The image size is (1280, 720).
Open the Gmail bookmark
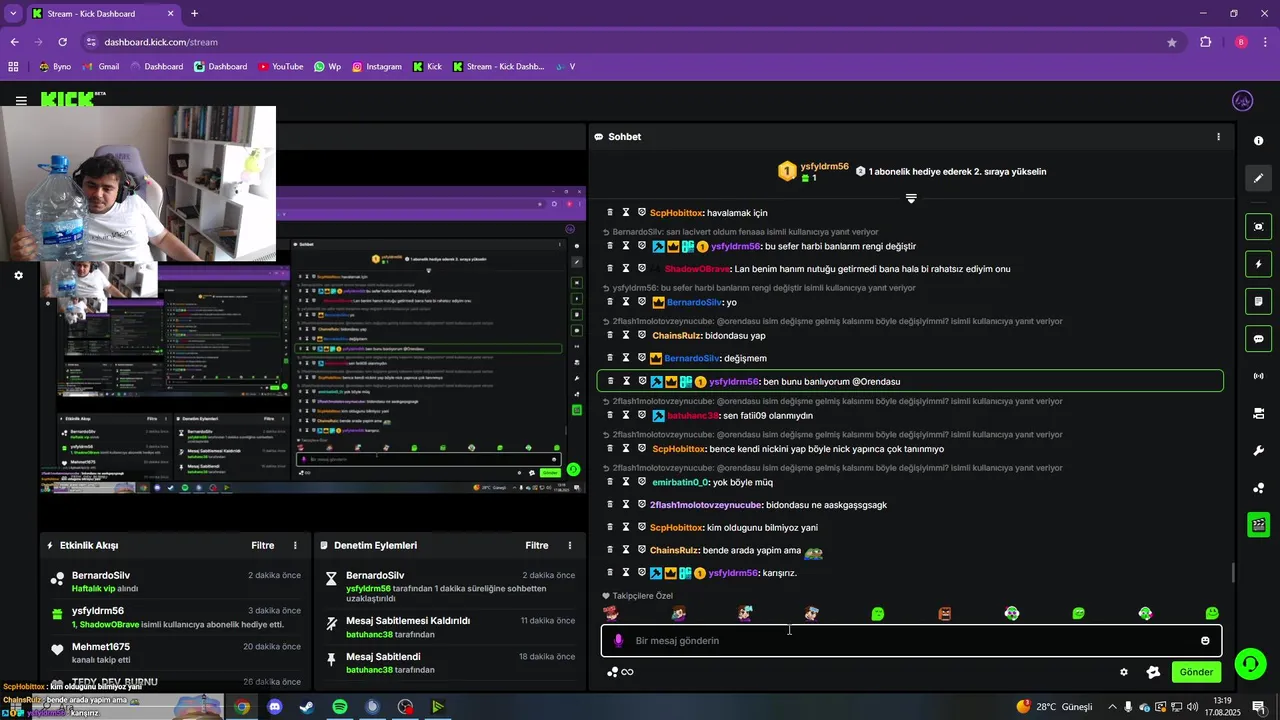pos(101,67)
